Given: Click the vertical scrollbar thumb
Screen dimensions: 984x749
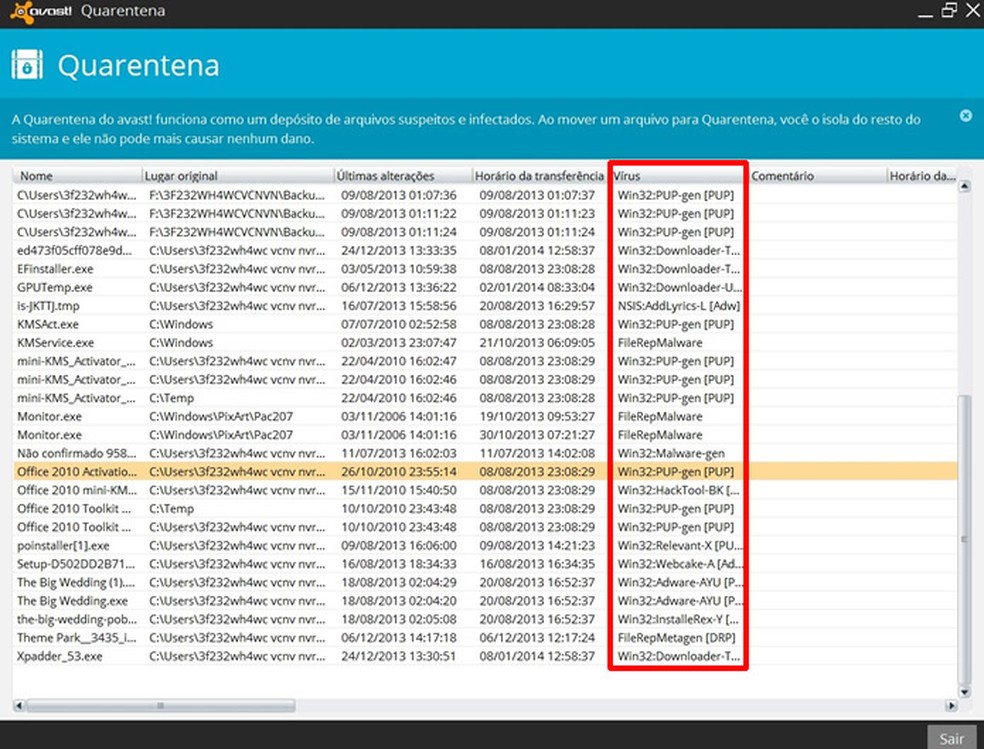Looking at the screenshot, I should [965, 539].
